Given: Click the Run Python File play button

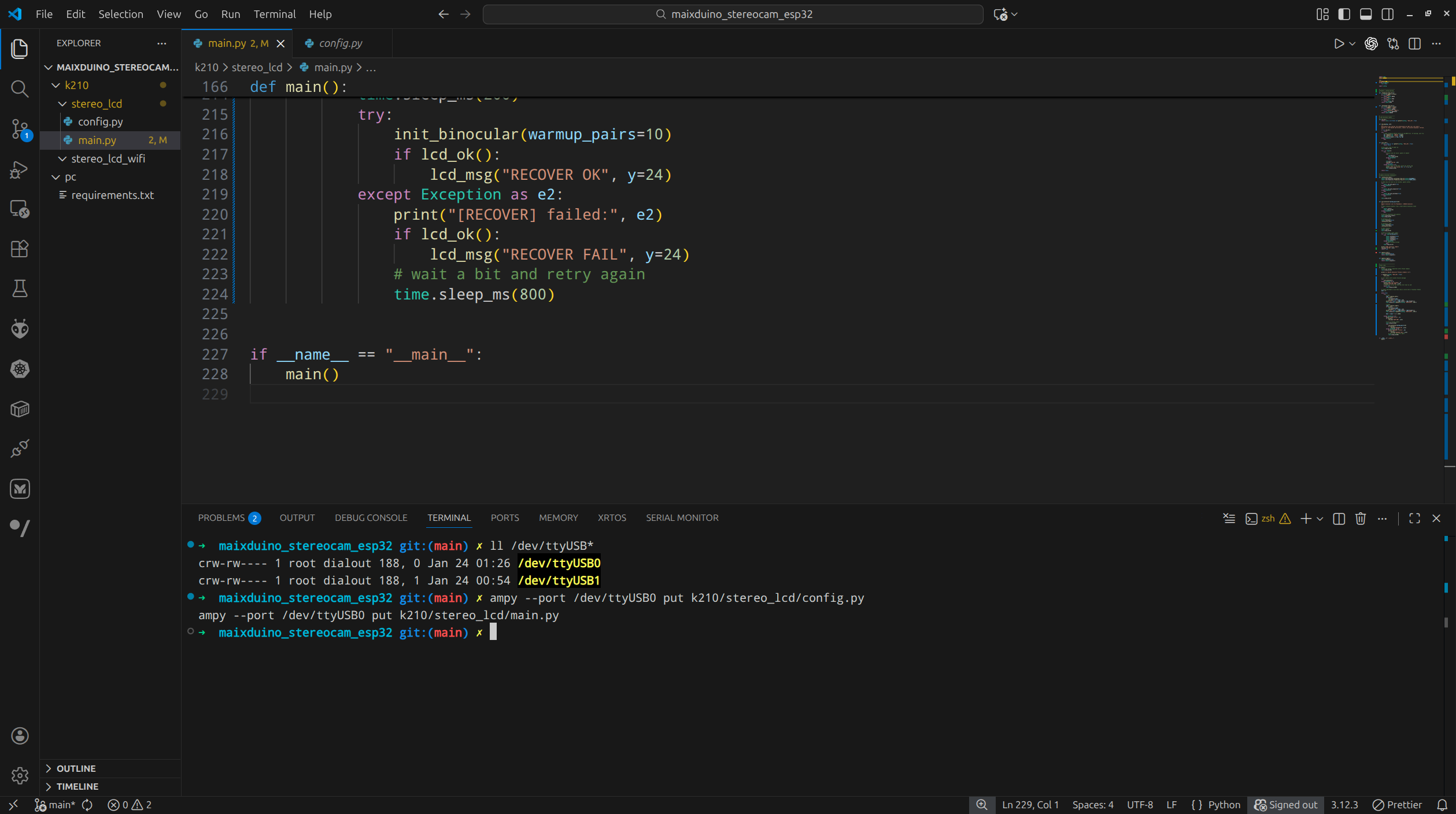Looking at the screenshot, I should 1339,44.
